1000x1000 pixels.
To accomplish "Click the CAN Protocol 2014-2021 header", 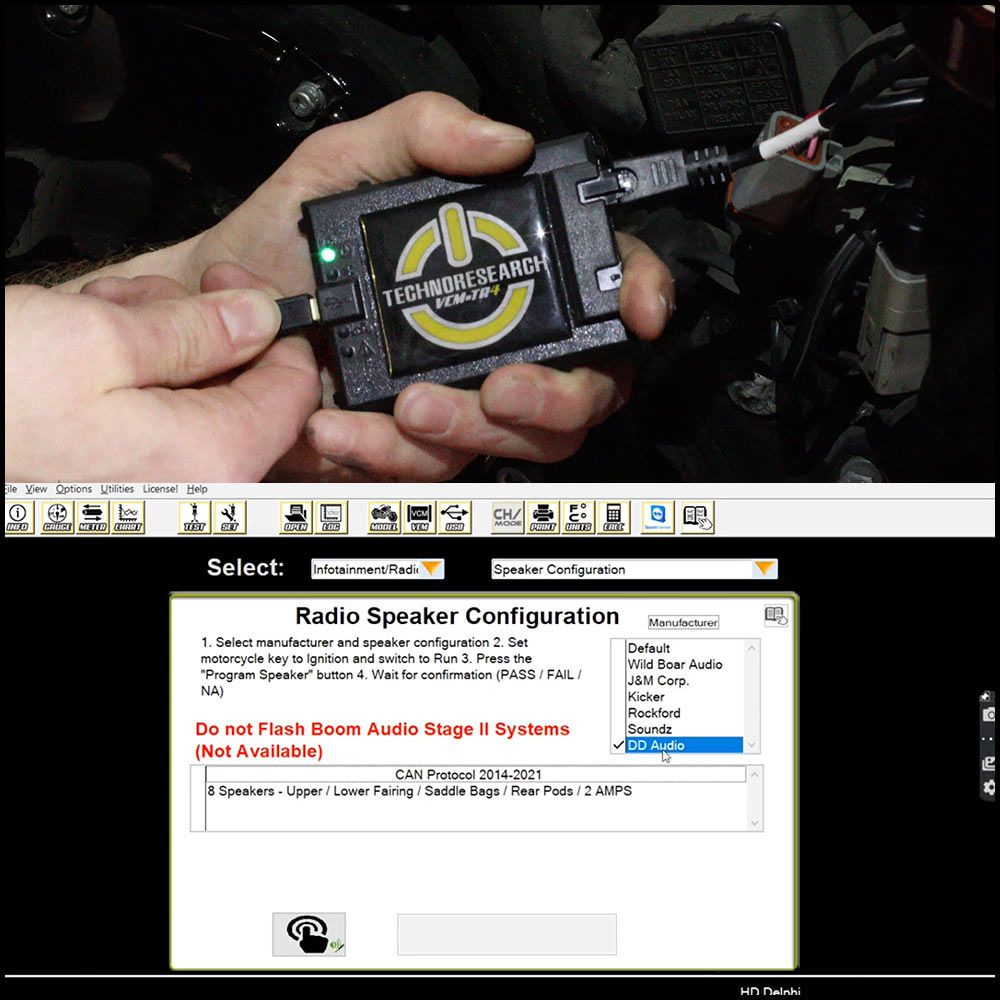I will coord(475,774).
